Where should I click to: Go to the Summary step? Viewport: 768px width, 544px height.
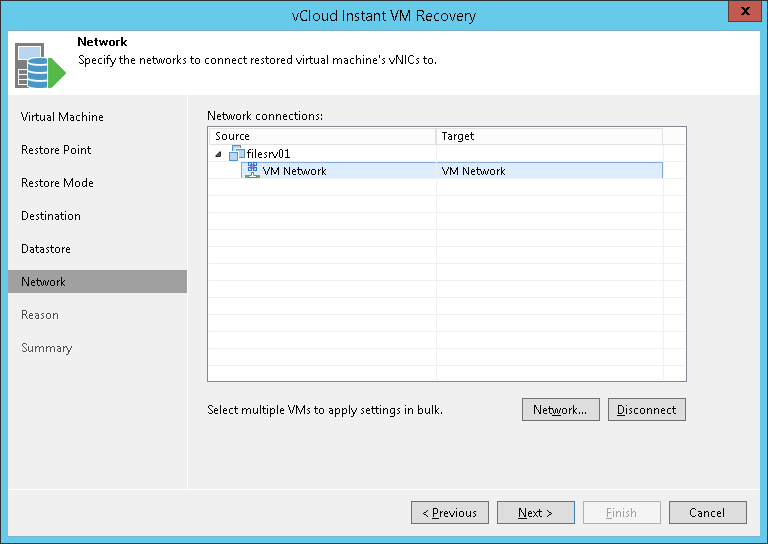(47, 348)
